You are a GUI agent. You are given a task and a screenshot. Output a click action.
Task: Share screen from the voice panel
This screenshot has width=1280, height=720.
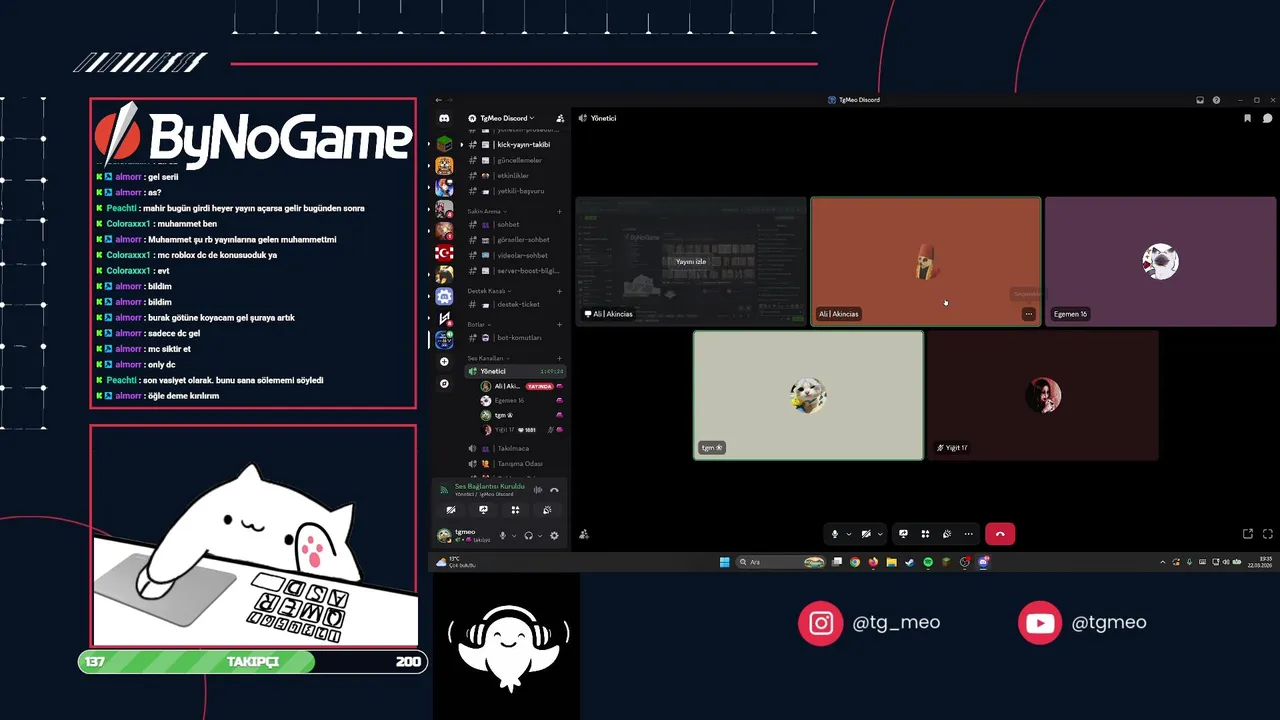(483, 510)
